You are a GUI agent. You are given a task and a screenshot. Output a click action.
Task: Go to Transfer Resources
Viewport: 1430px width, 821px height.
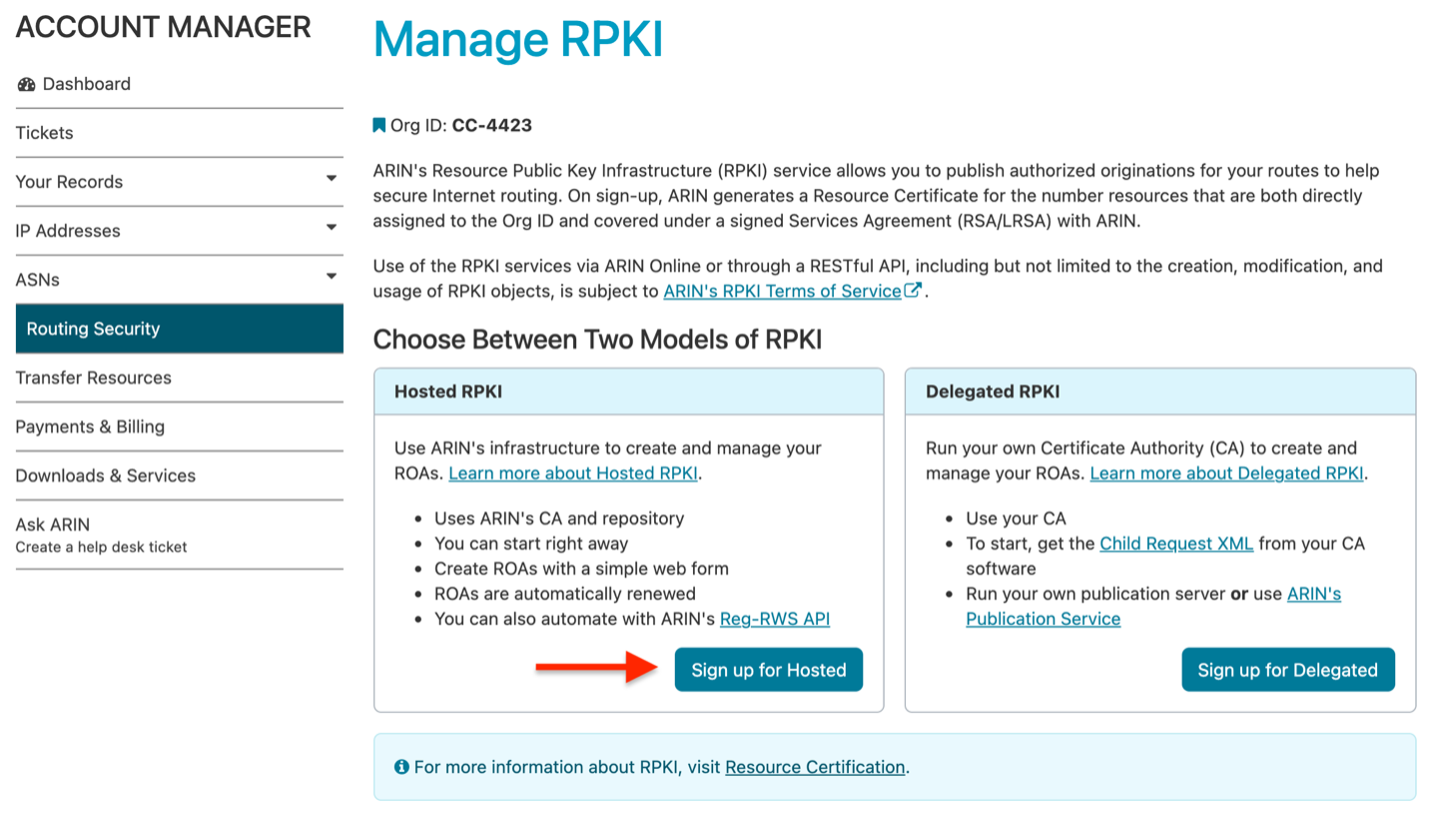pos(179,378)
